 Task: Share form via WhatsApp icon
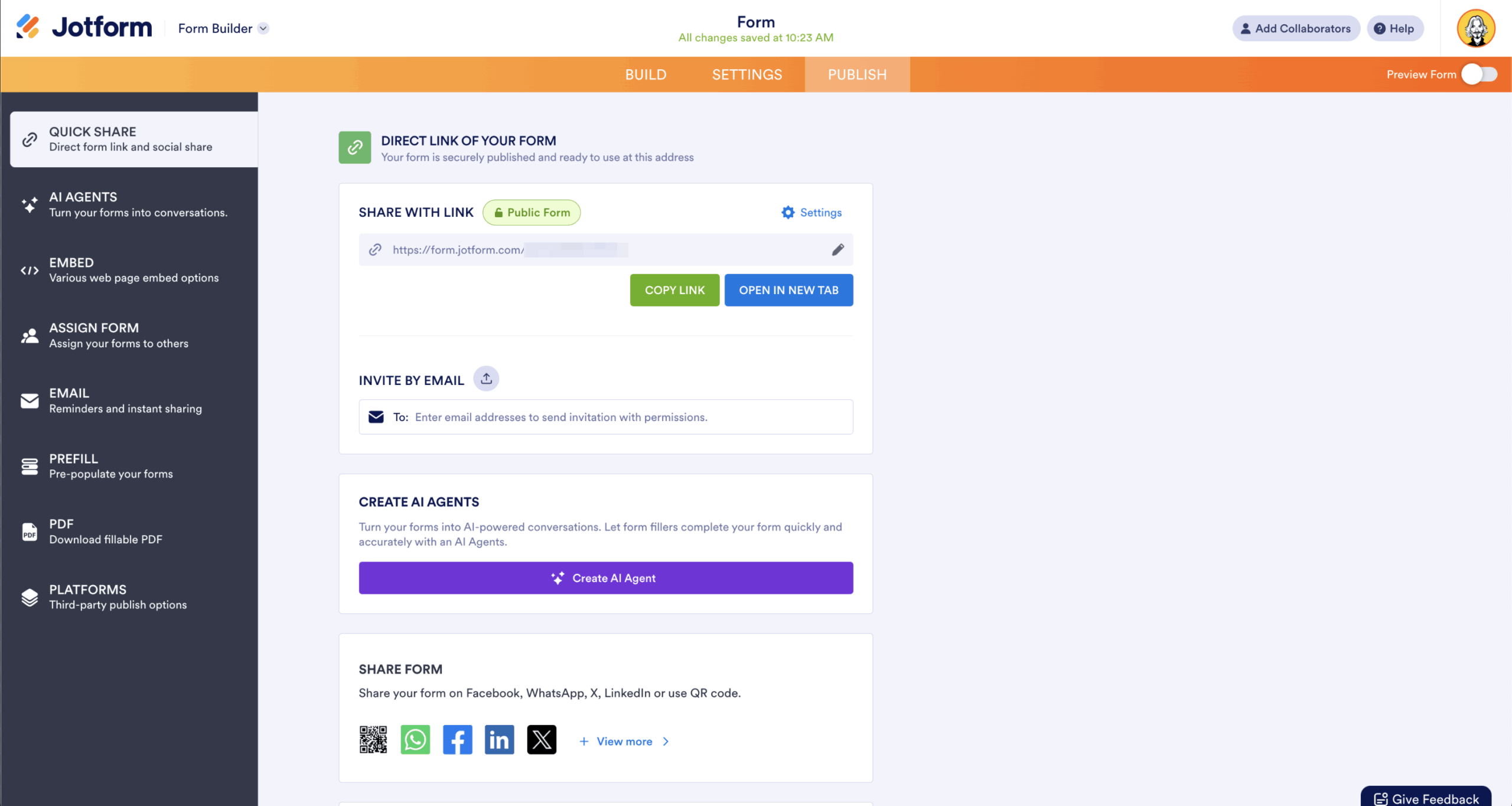pos(415,739)
